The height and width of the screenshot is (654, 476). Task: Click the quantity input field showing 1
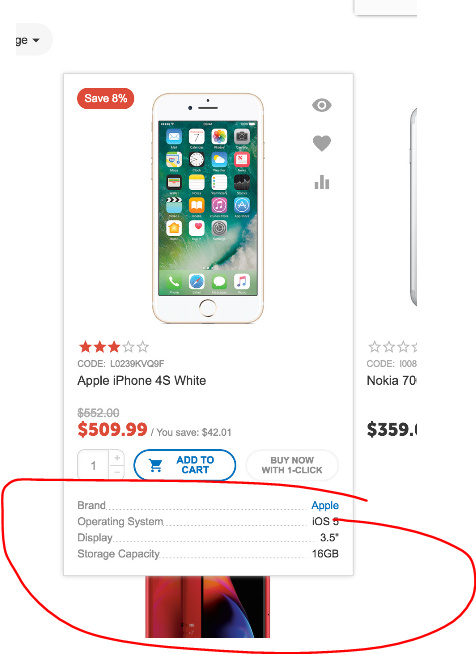pyautogui.click(x=93, y=465)
